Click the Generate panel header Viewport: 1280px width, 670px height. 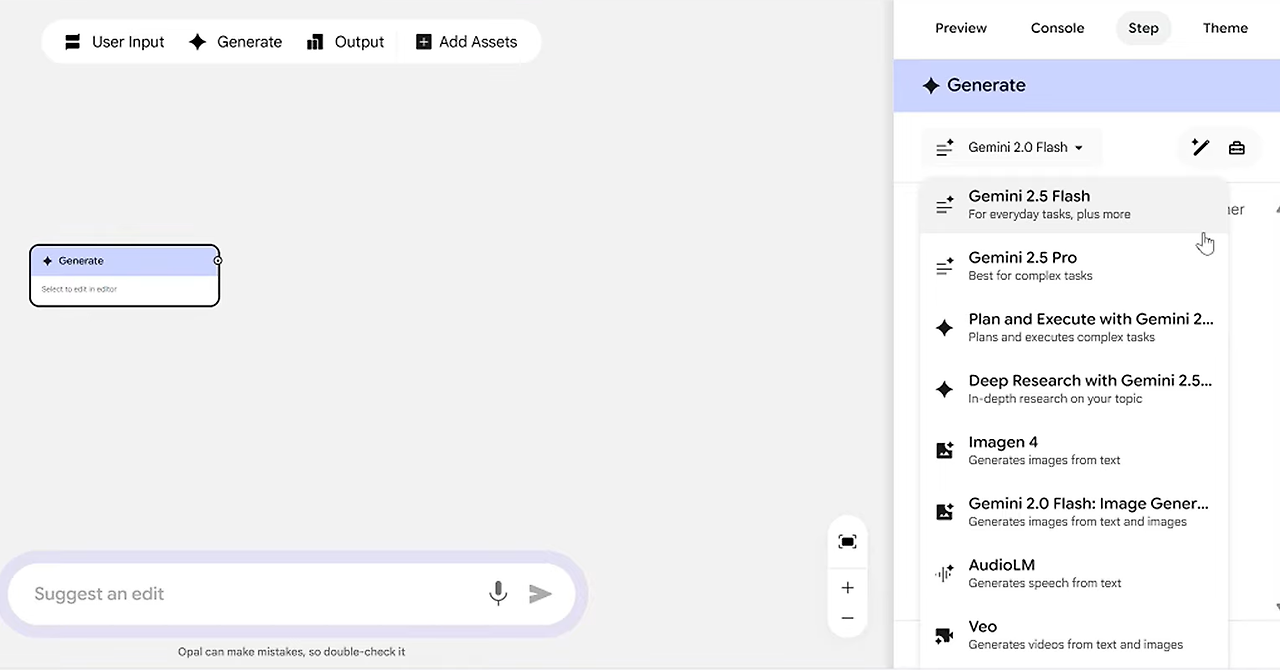(1087, 85)
